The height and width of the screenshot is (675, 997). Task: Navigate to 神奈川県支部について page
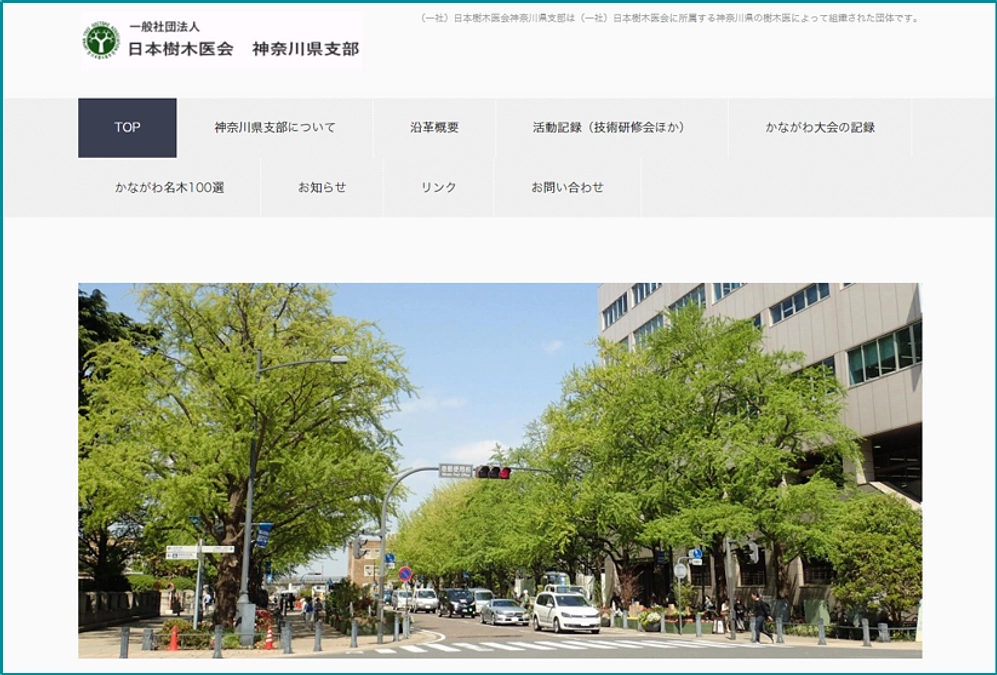click(x=273, y=127)
